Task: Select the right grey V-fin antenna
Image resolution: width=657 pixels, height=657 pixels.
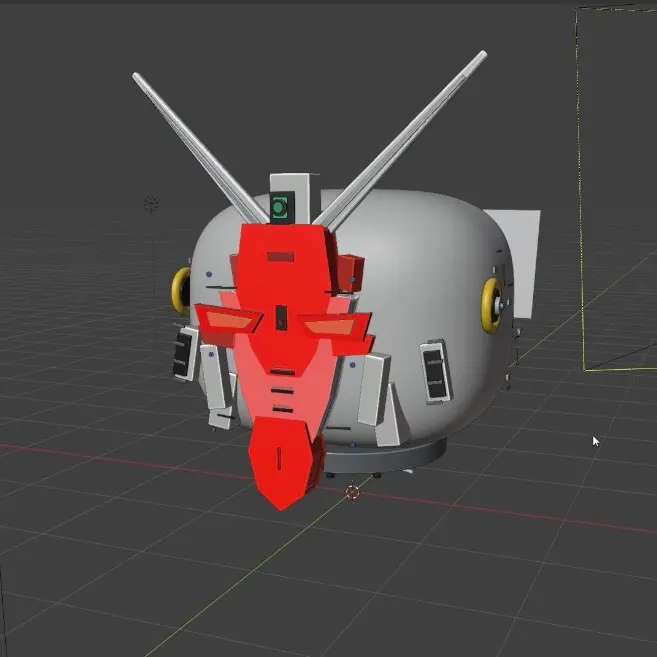Action: point(402,140)
